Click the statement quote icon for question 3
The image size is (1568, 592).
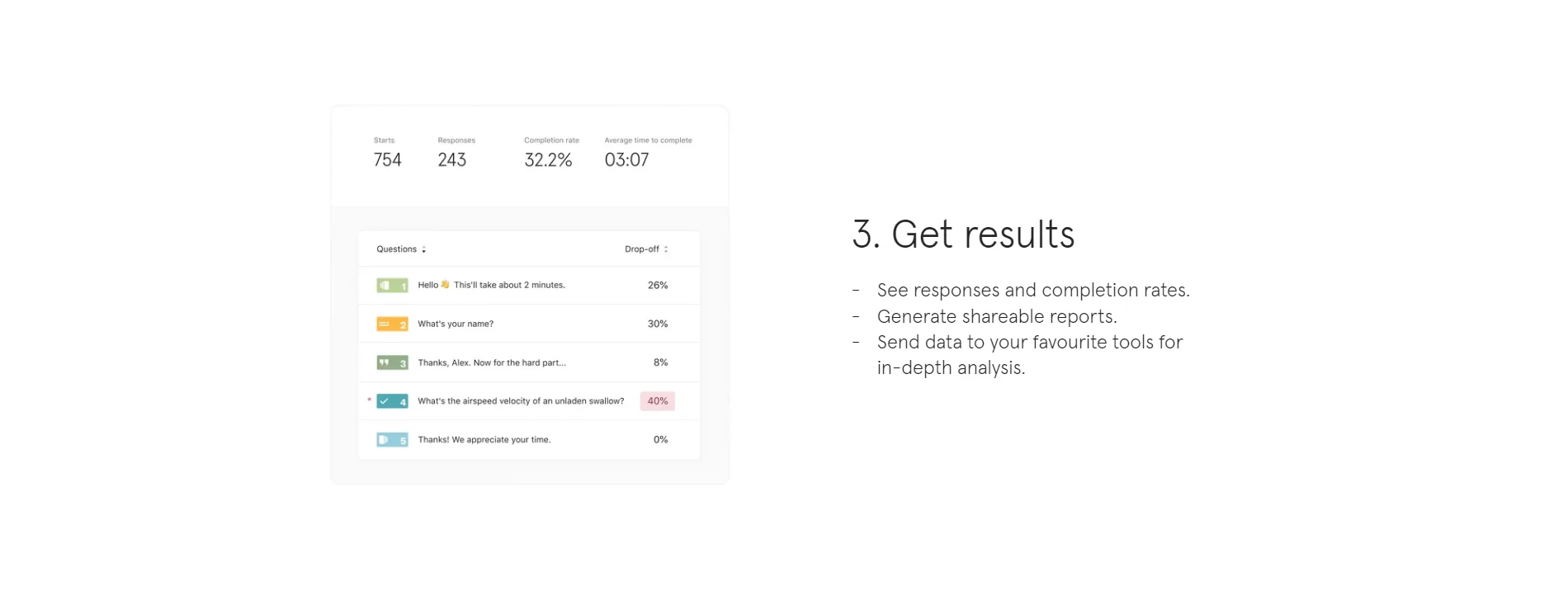click(x=392, y=362)
